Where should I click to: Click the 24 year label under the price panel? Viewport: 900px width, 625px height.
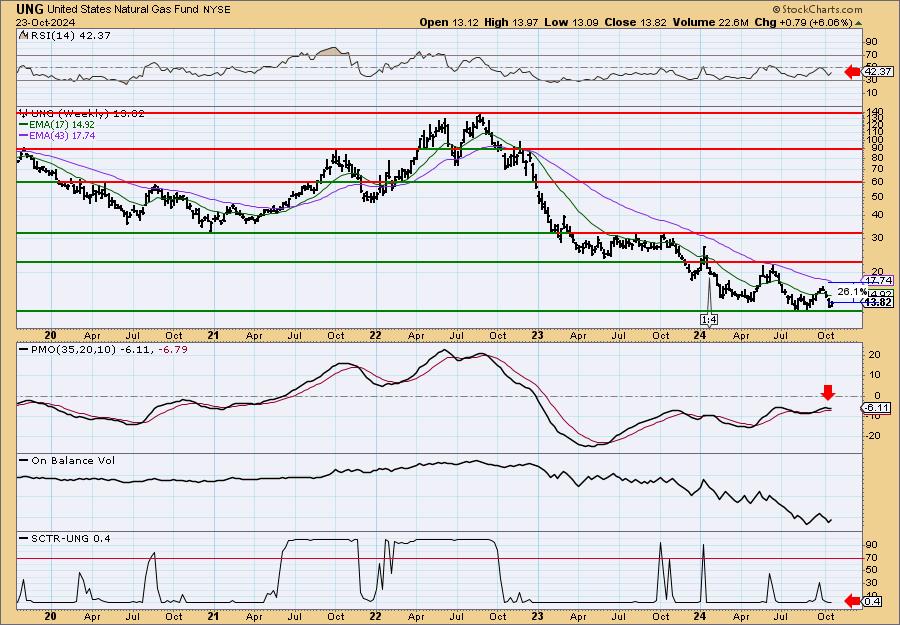tap(700, 335)
